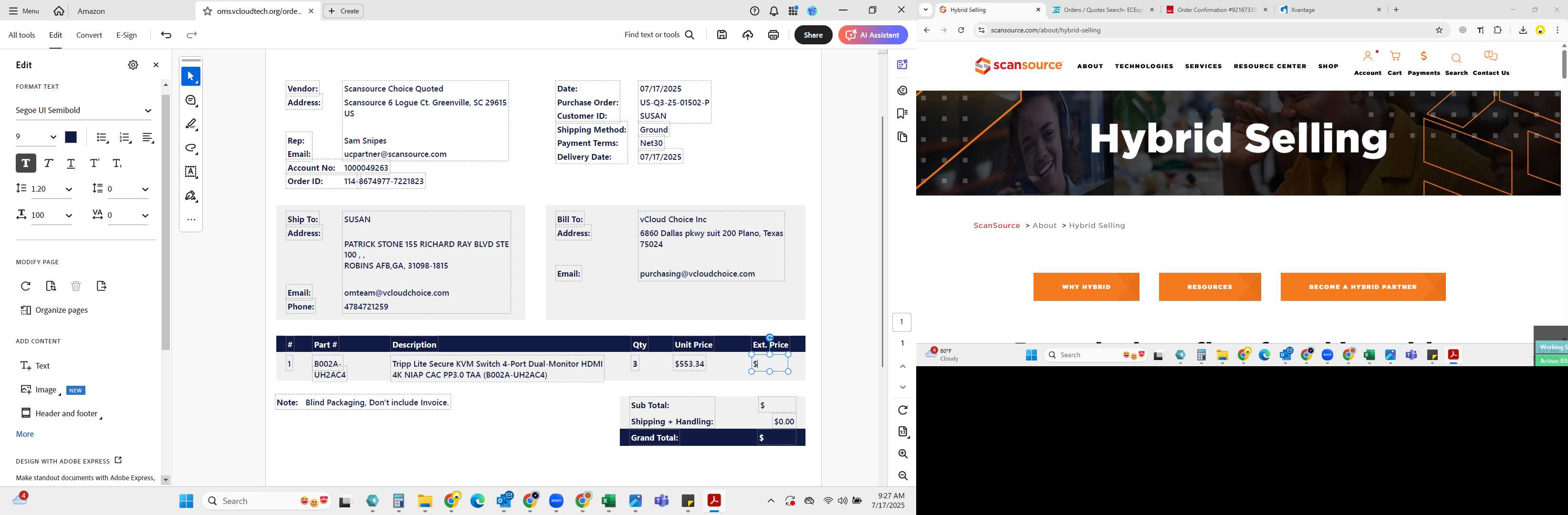Screen dimensions: 1568x515
Task: Click the greyed trash icon under Modify Page
Action: click(x=76, y=286)
